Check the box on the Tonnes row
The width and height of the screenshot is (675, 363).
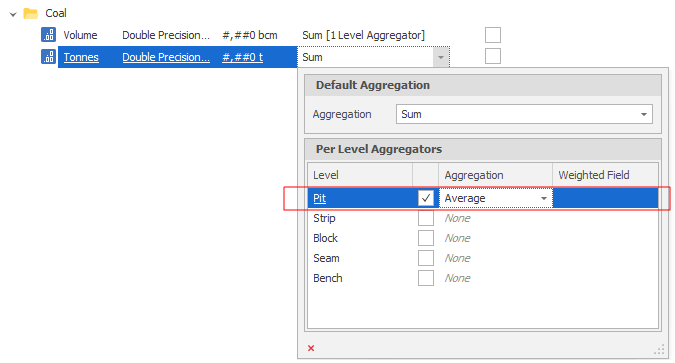coord(493,56)
